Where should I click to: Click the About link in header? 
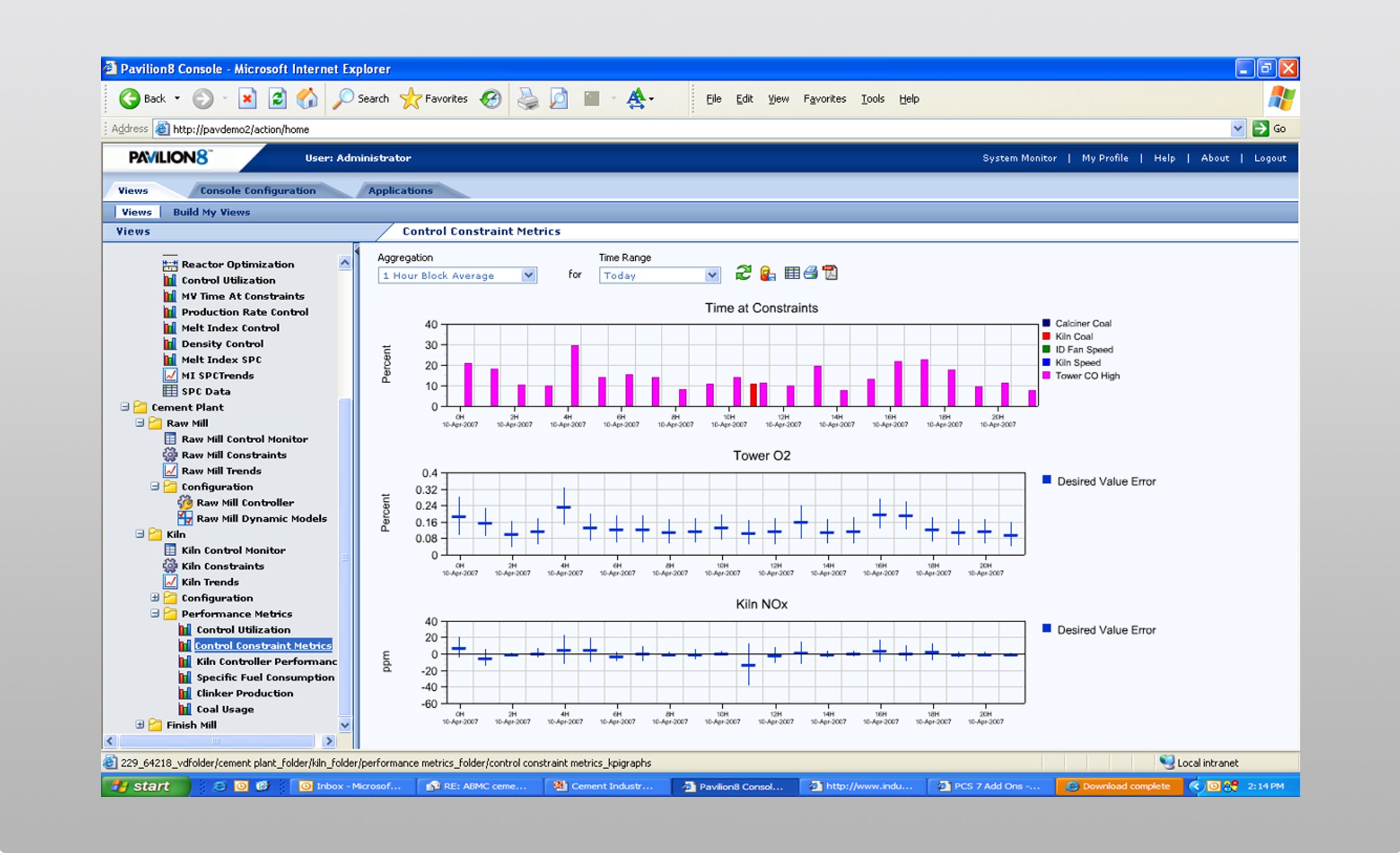click(x=1215, y=158)
